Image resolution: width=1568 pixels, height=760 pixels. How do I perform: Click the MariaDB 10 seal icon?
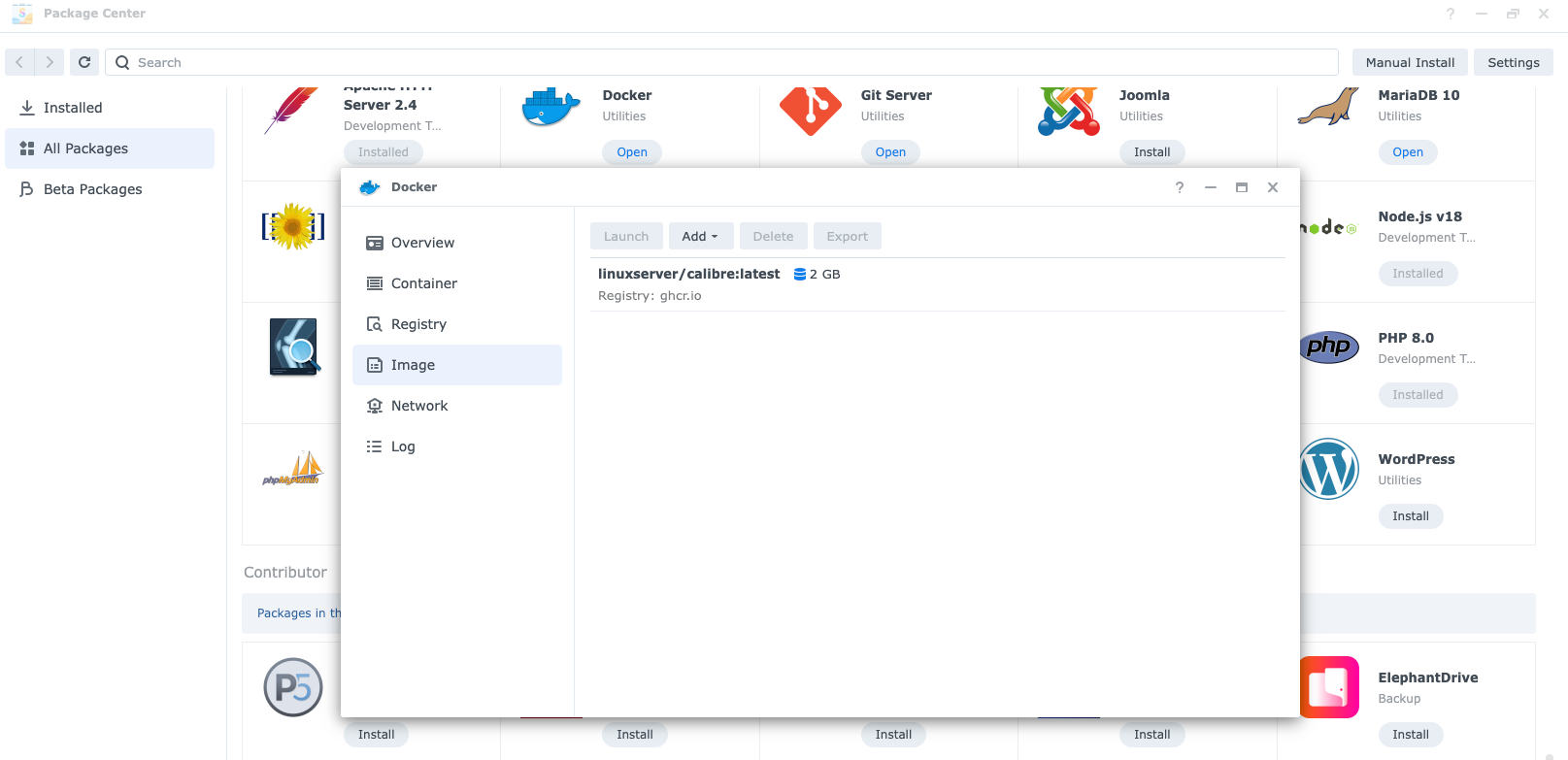(x=1328, y=107)
